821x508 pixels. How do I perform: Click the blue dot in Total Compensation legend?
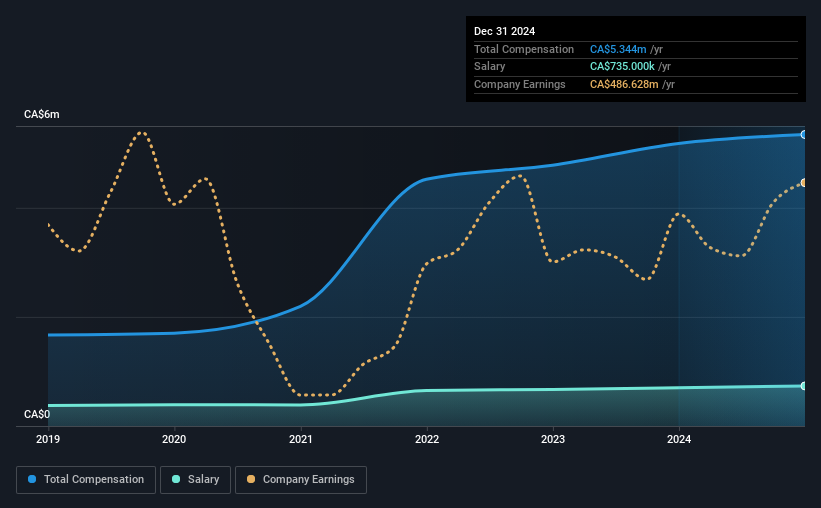click(x=32, y=479)
